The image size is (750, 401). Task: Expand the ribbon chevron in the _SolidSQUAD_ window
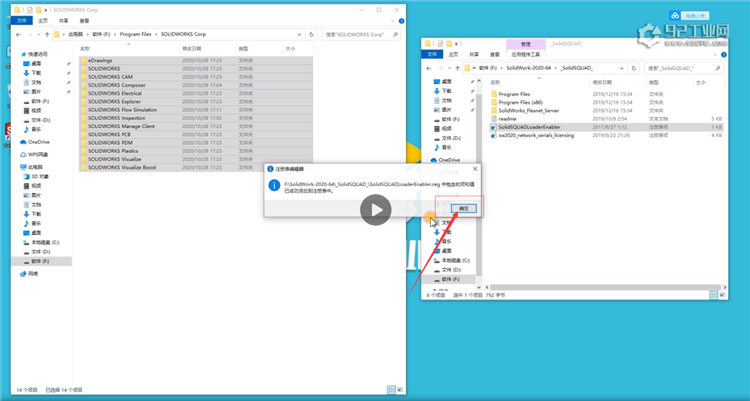tap(716, 55)
